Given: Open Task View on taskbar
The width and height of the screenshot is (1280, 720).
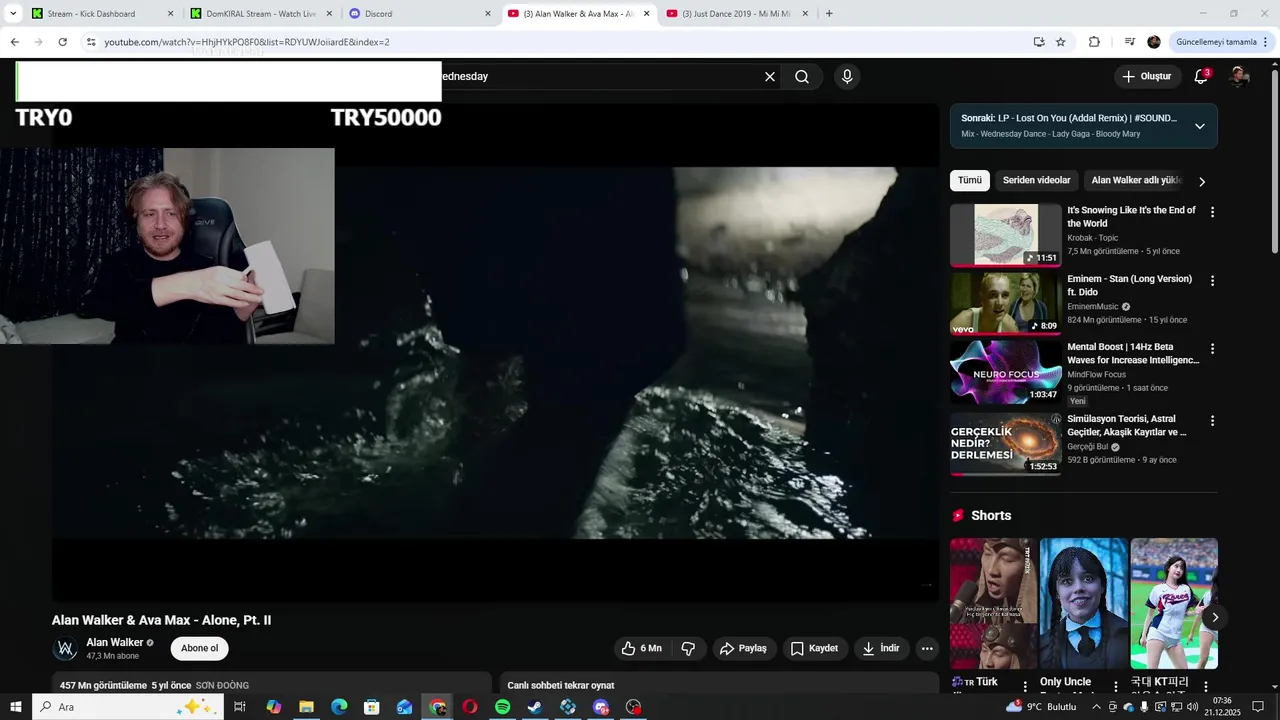Looking at the screenshot, I should (x=240, y=707).
